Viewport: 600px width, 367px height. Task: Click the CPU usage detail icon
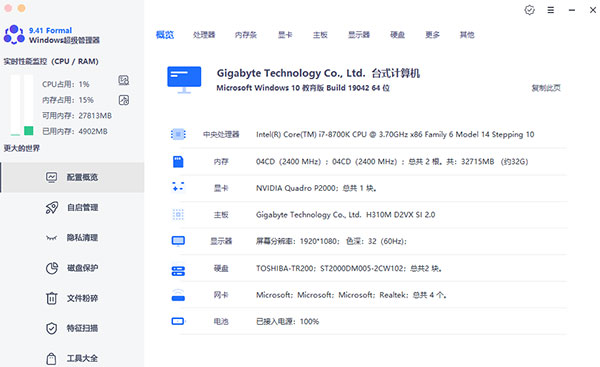pos(124,80)
